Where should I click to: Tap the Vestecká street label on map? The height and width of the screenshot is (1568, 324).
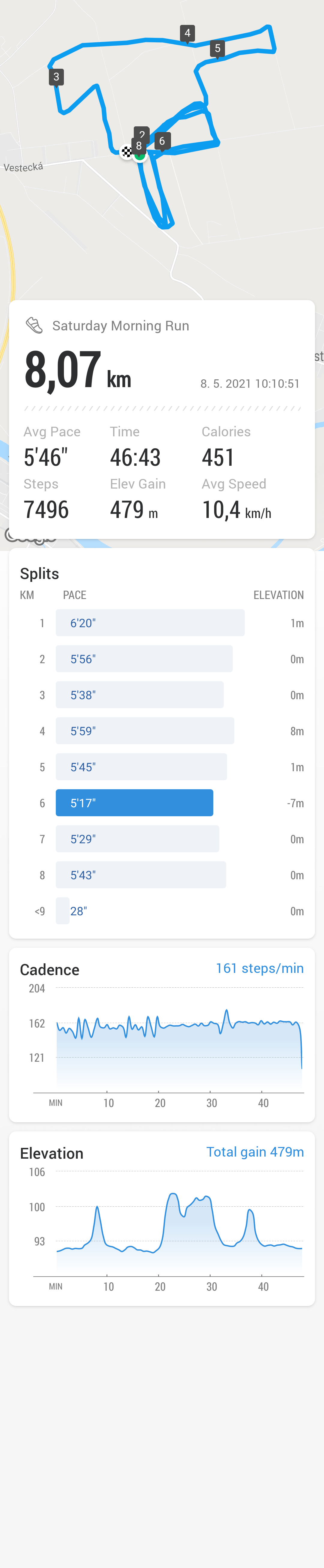coord(23,167)
